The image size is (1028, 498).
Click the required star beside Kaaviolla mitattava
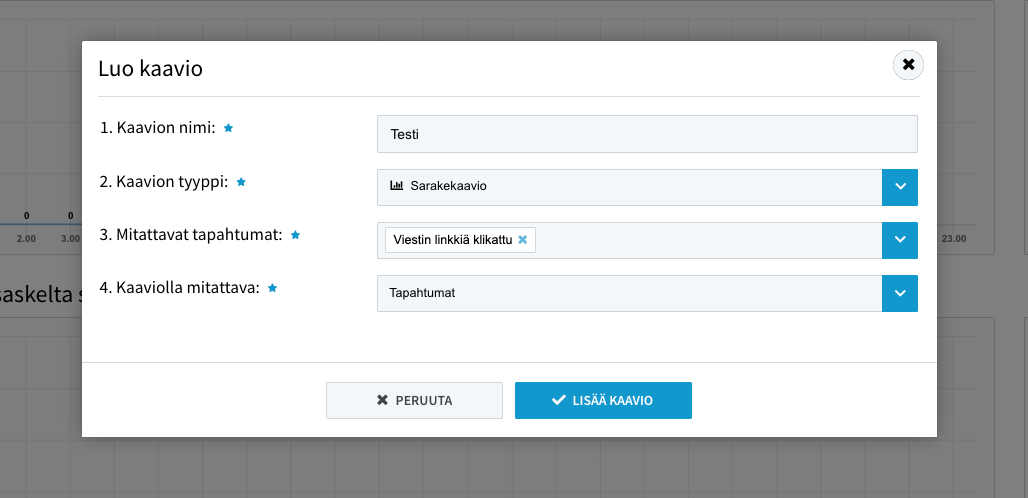273,288
